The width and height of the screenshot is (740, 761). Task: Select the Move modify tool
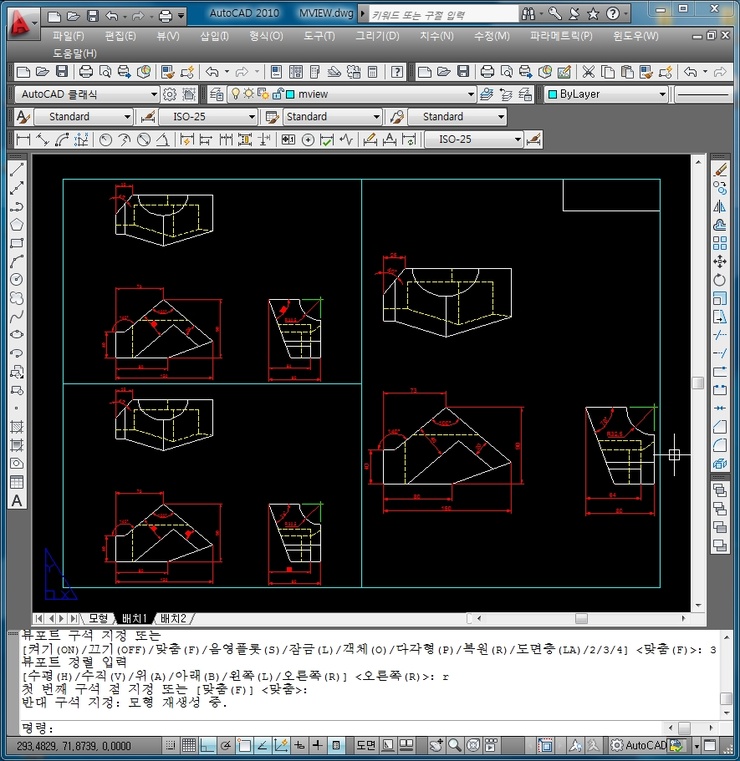[x=720, y=262]
